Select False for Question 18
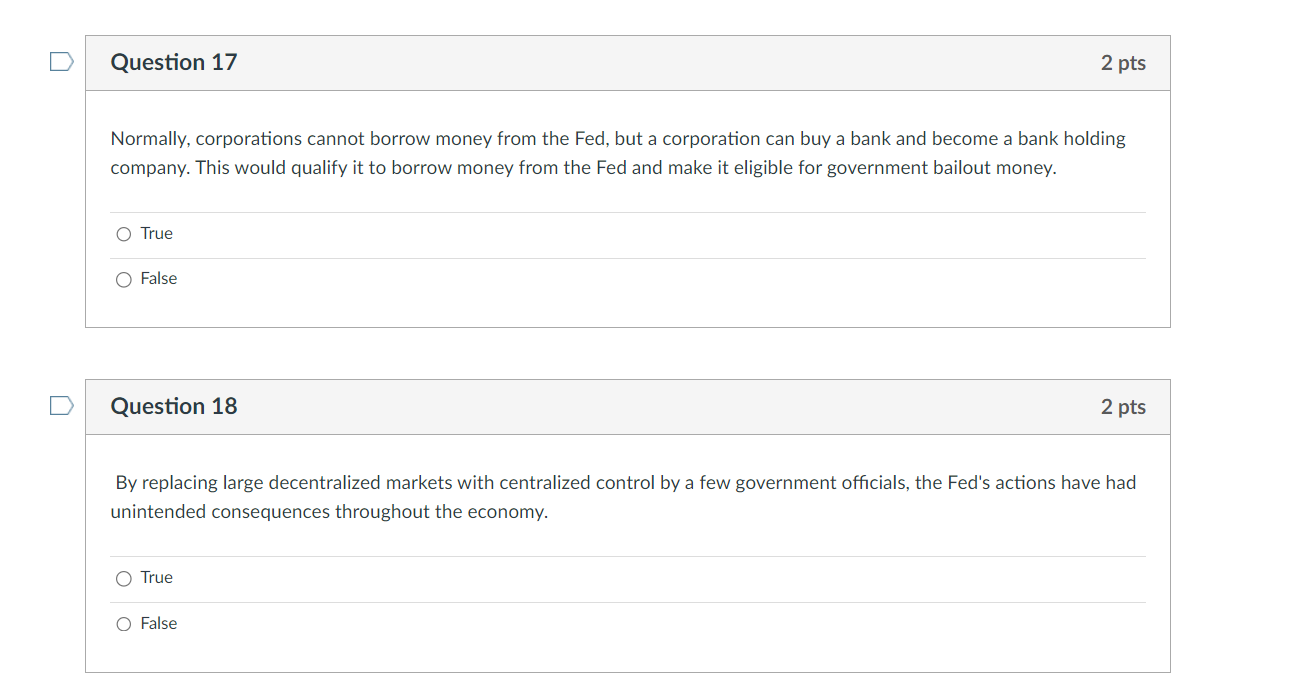The image size is (1292, 694). (x=123, y=623)
